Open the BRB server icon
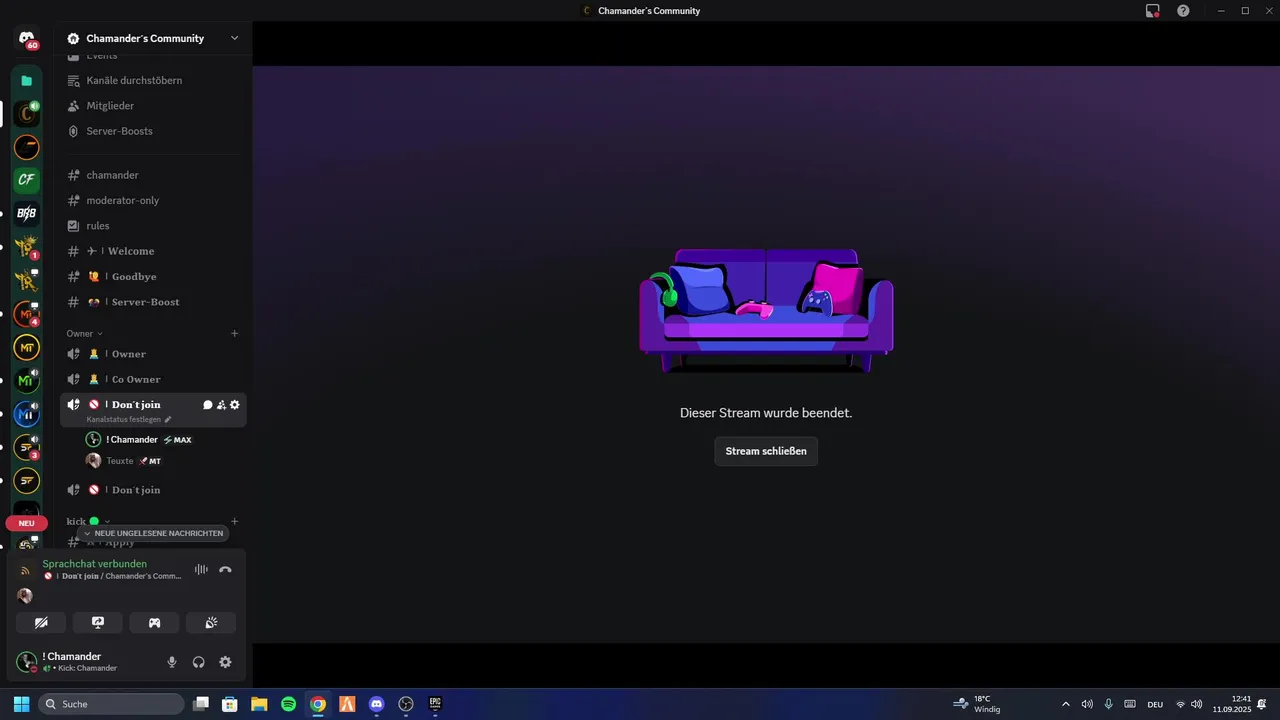The height and width of the screenshot is (720, 1280). click(x=27, y=213)
